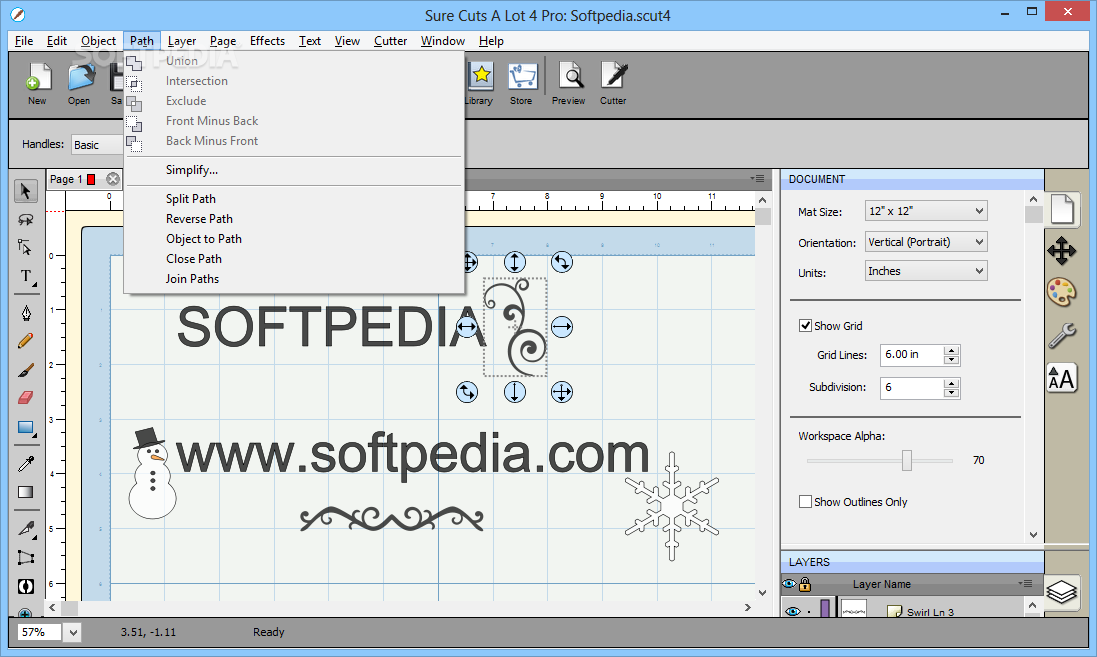The width and height of the screenshot is (1097, 657).
Task: Open the Cutter menu
Action: click(390, 41)
